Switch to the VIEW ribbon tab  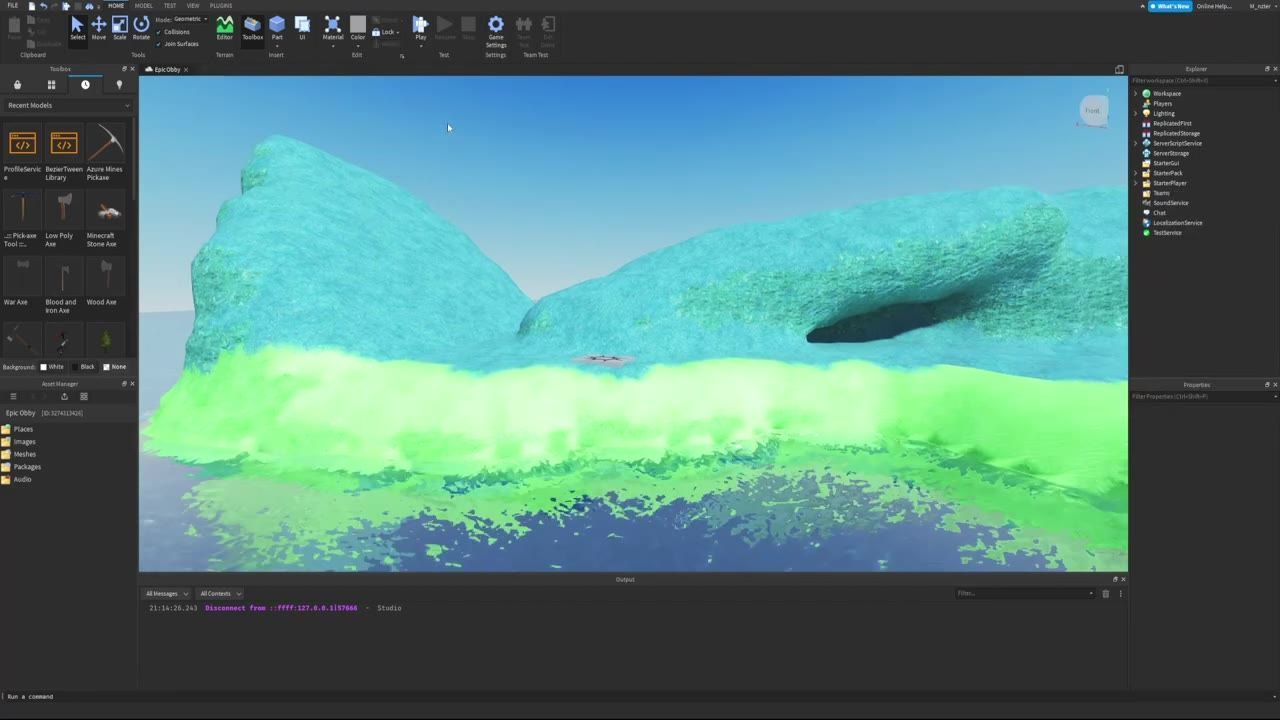tap(193, 5)
